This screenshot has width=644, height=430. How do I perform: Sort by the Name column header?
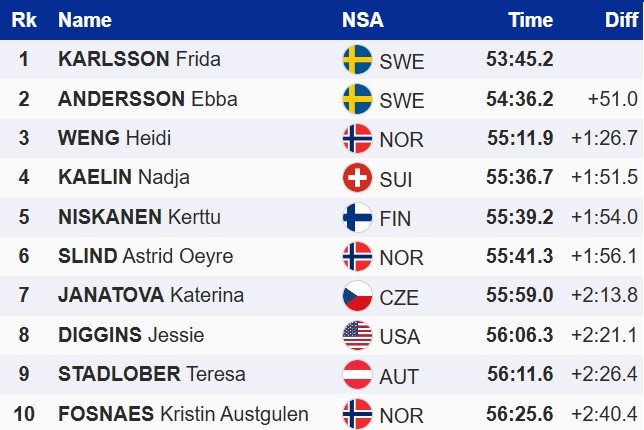85,20
